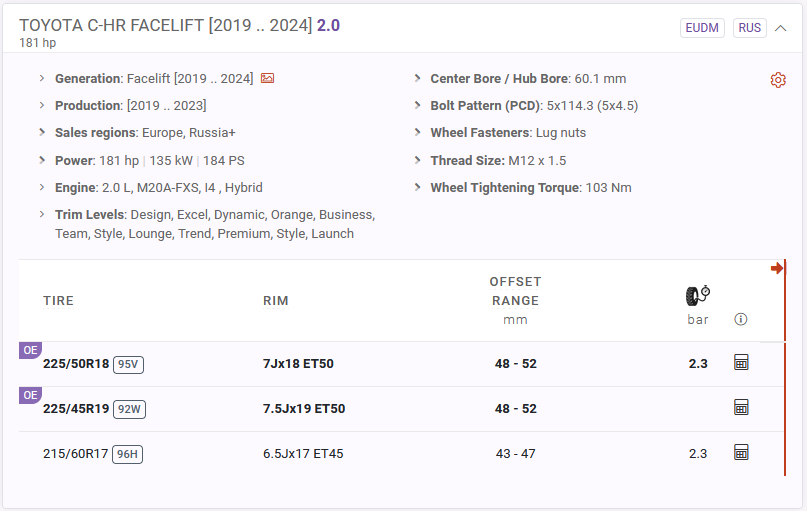
Task: Expand the Generation detail chevron
Action: [x=42, y=78]
